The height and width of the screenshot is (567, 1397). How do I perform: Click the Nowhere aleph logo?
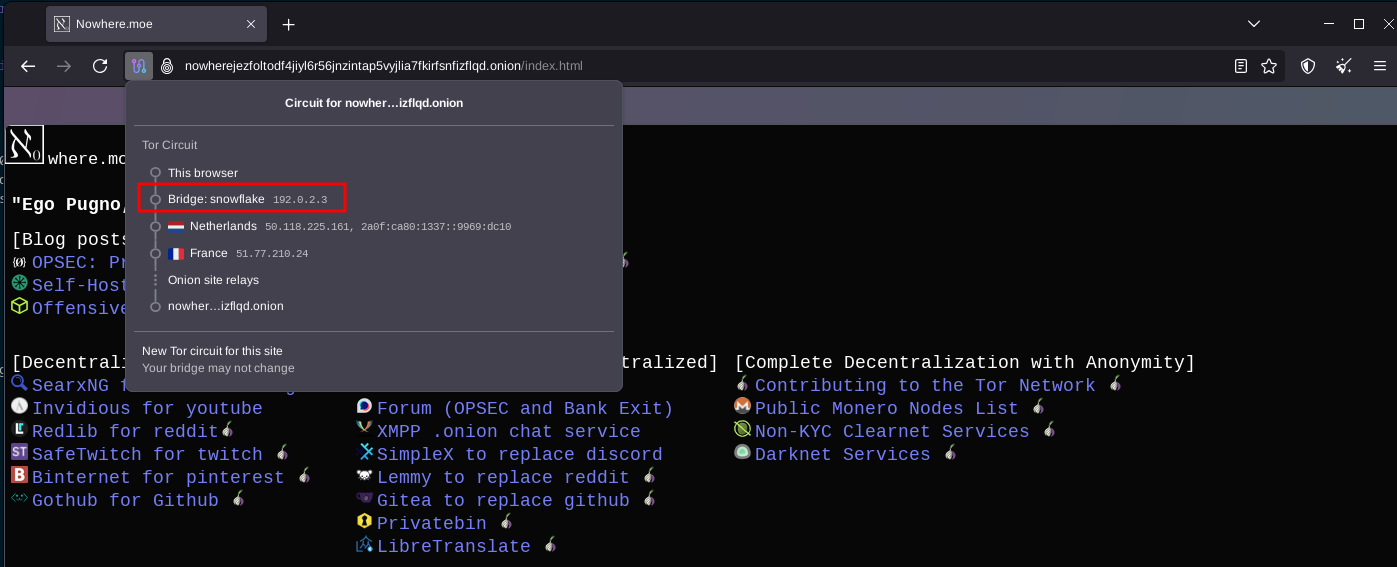click(25, 144)
